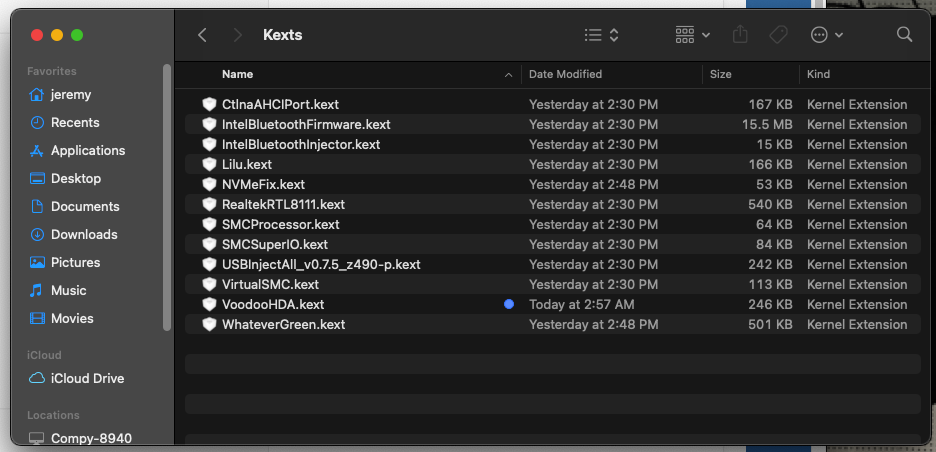Select RealtekRTL8111.kext file
The image size is (936, 452).
[x=552, y=204]
